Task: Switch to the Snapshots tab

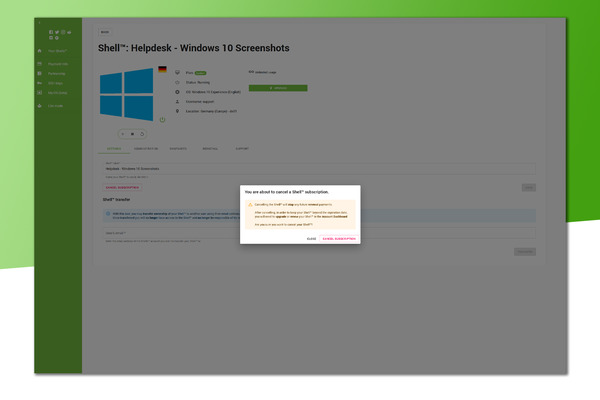Action: pos(177,148)
